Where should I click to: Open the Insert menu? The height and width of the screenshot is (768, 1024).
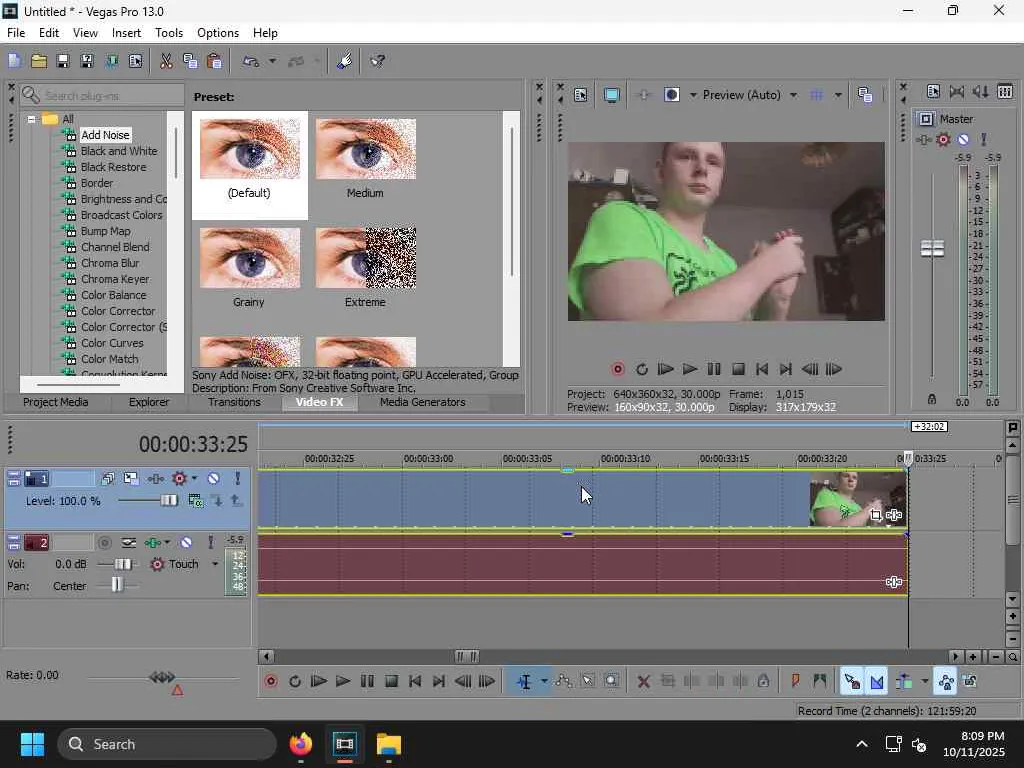[x=126, y=33]
